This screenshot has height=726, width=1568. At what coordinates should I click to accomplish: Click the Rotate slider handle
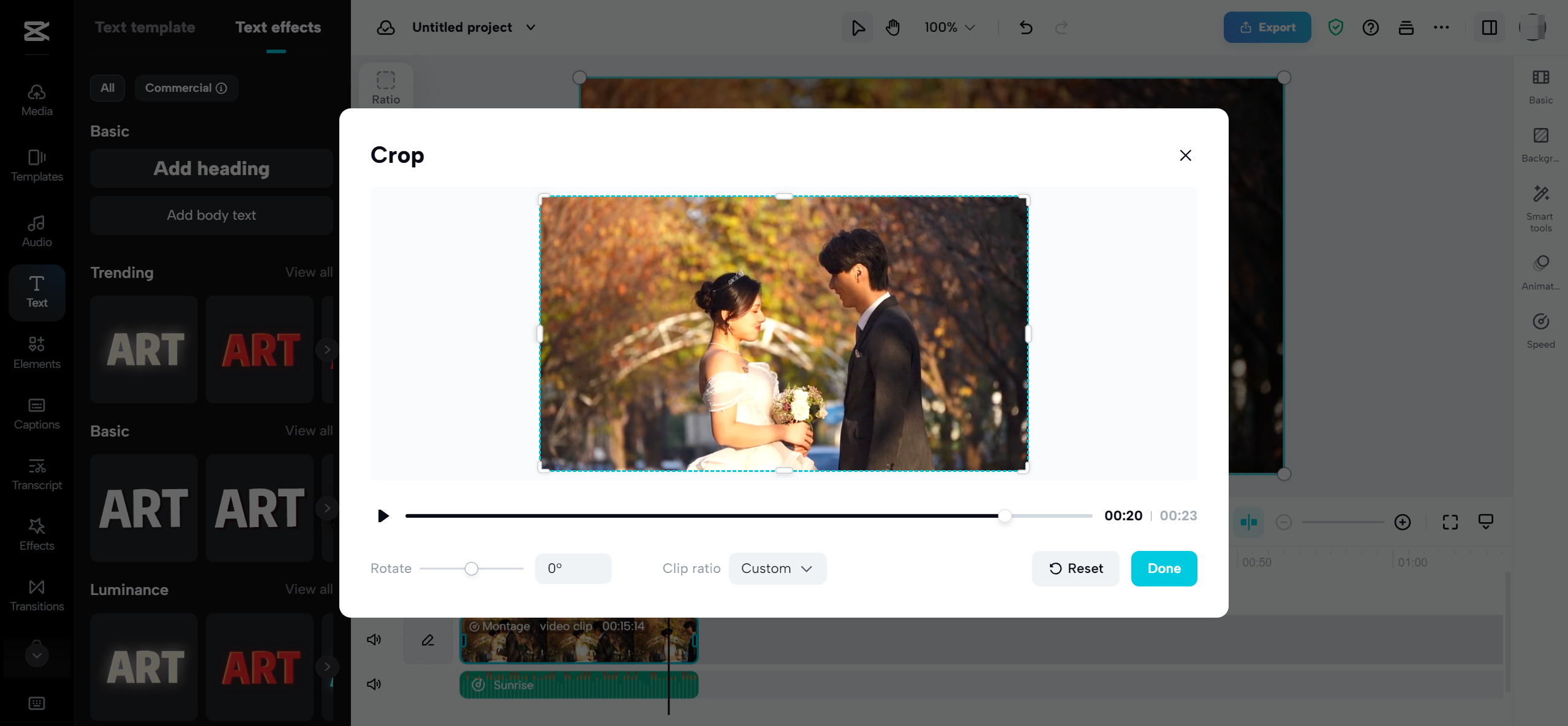(x=471, y=568)
